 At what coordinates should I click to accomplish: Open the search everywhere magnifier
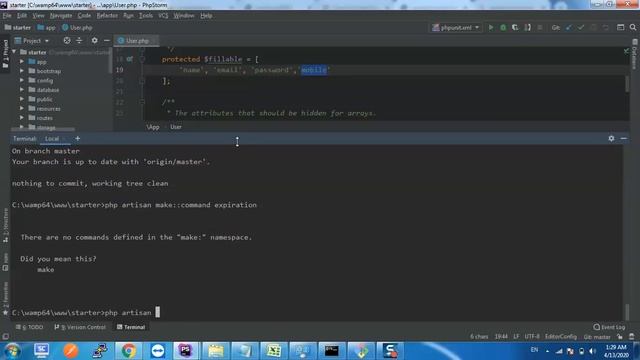[x=633, y=28]
